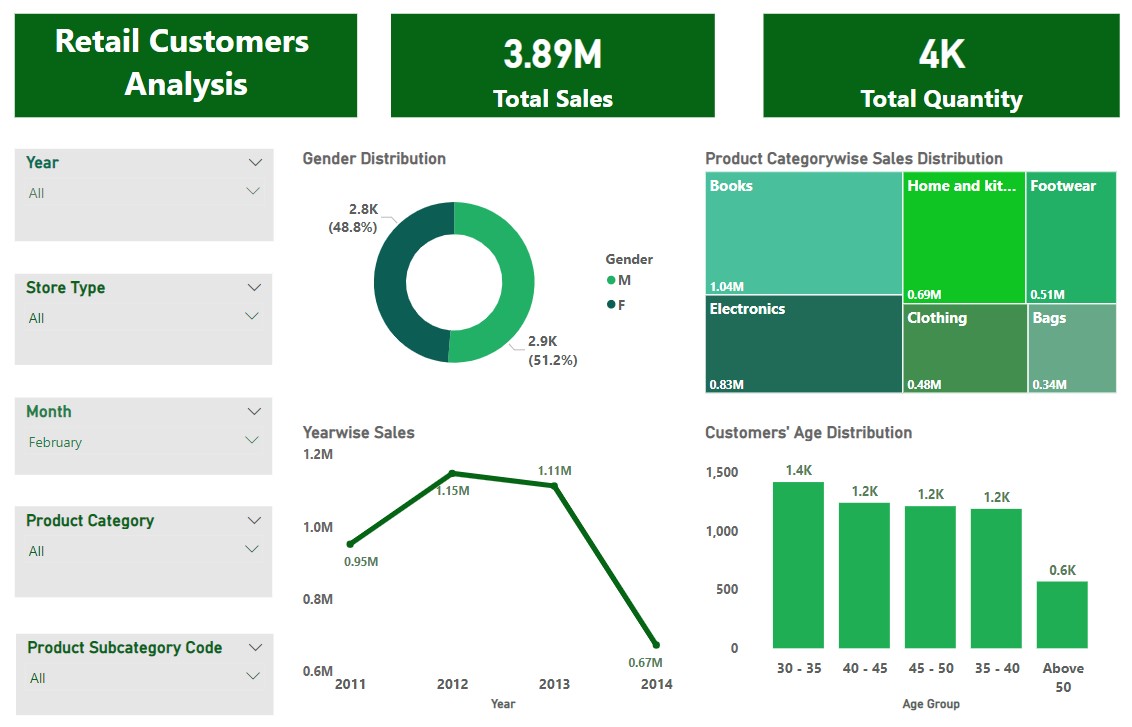Select the Above 50 age group bar

tap(1062, 614)
